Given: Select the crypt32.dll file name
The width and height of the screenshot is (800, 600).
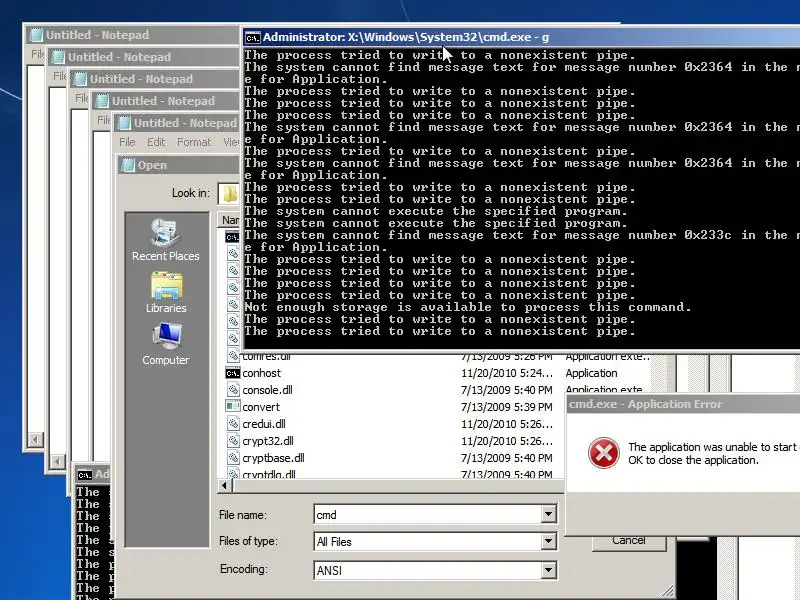Looking at the screenshot, I should [268, 441].
